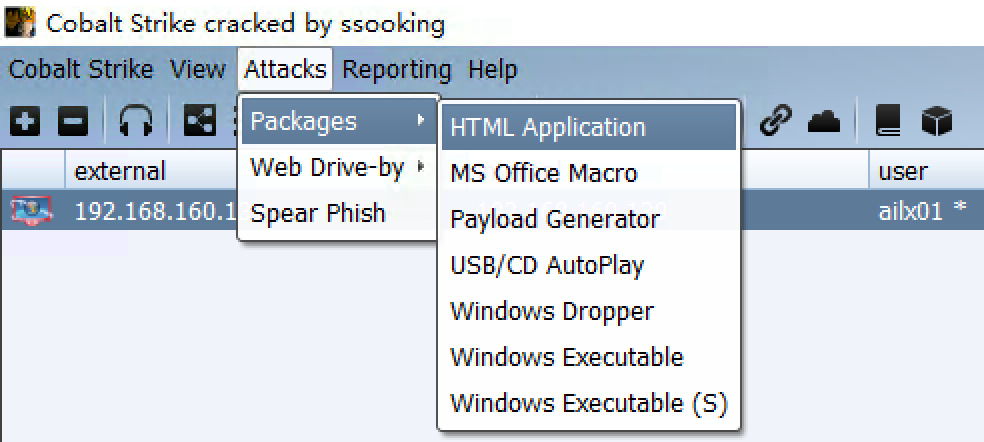This screenshot has width=984, height=442.
Task: Open the Reporting menu
Action: 396,70
